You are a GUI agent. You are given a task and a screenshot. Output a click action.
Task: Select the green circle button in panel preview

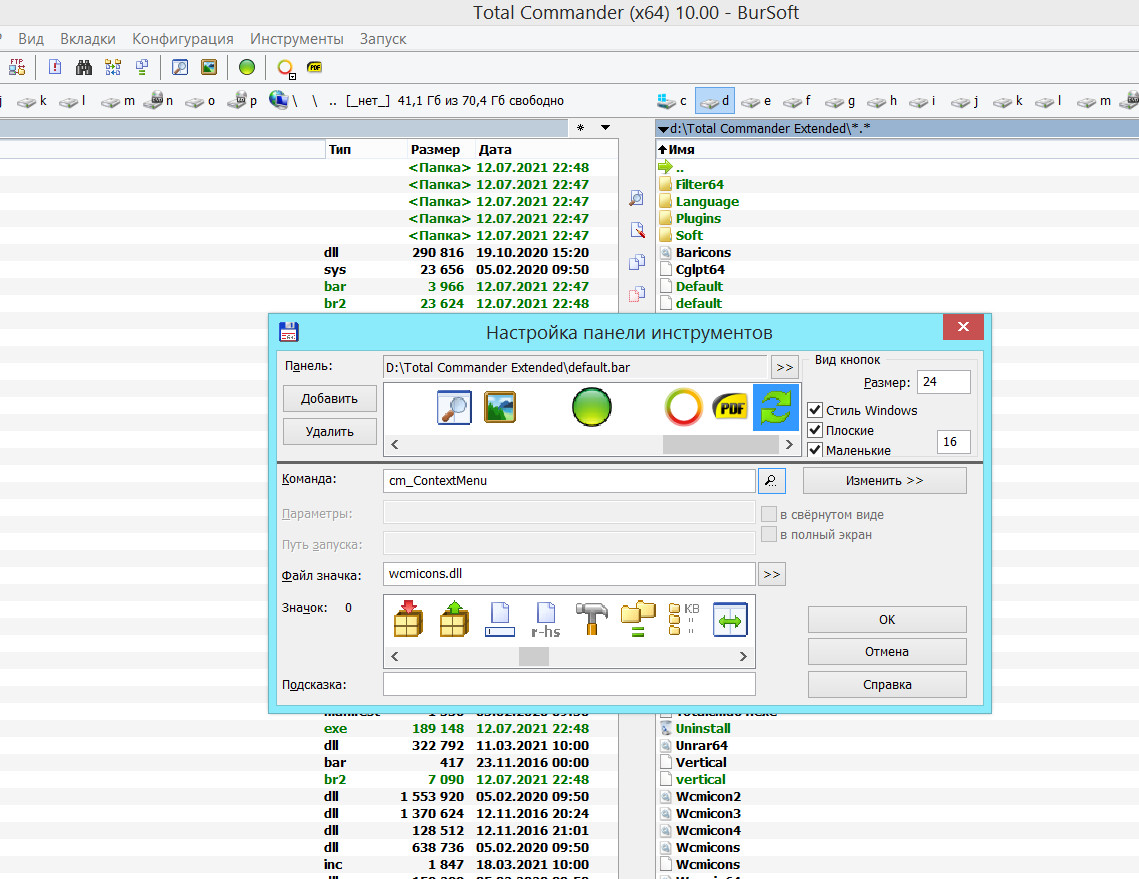(591, 408)
